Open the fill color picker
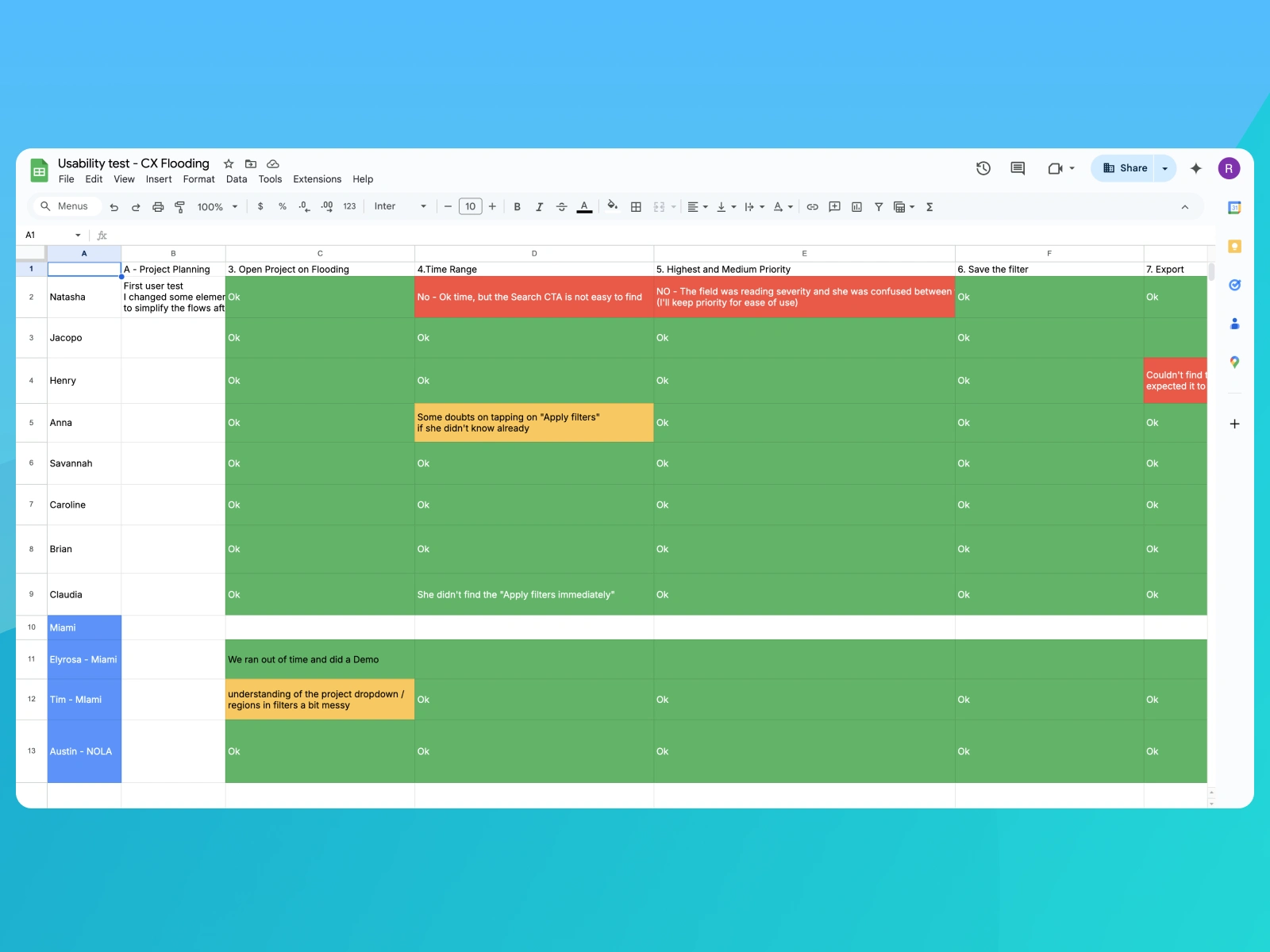The image size is (1270, 952). coord(612,206)
